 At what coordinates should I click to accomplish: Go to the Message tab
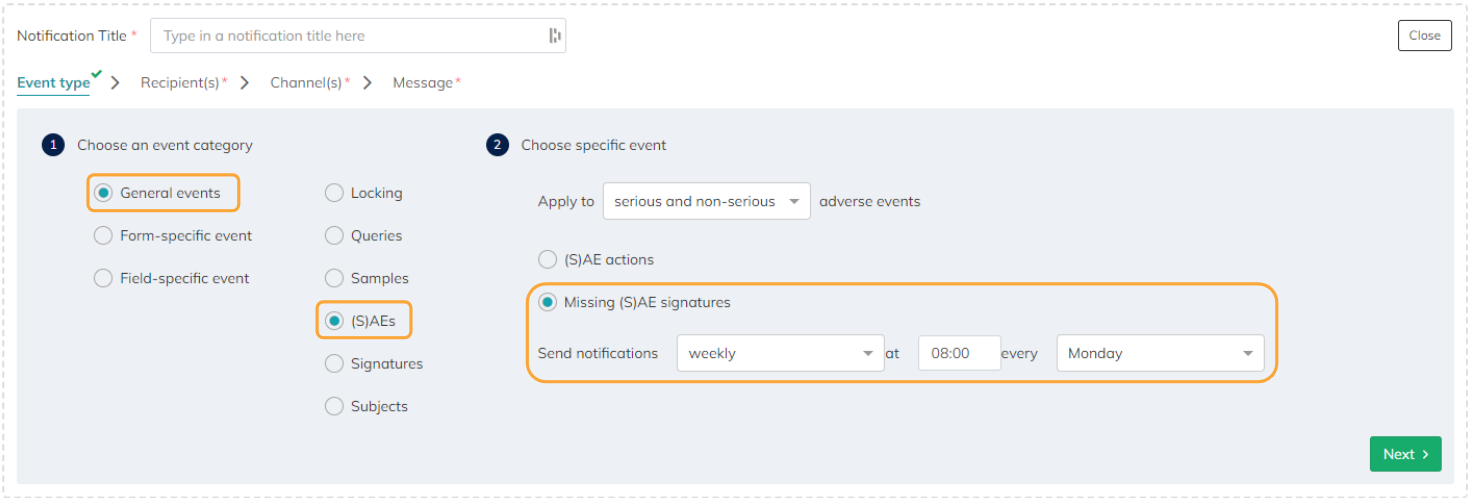pyautogui.click(x=423, y=83)
